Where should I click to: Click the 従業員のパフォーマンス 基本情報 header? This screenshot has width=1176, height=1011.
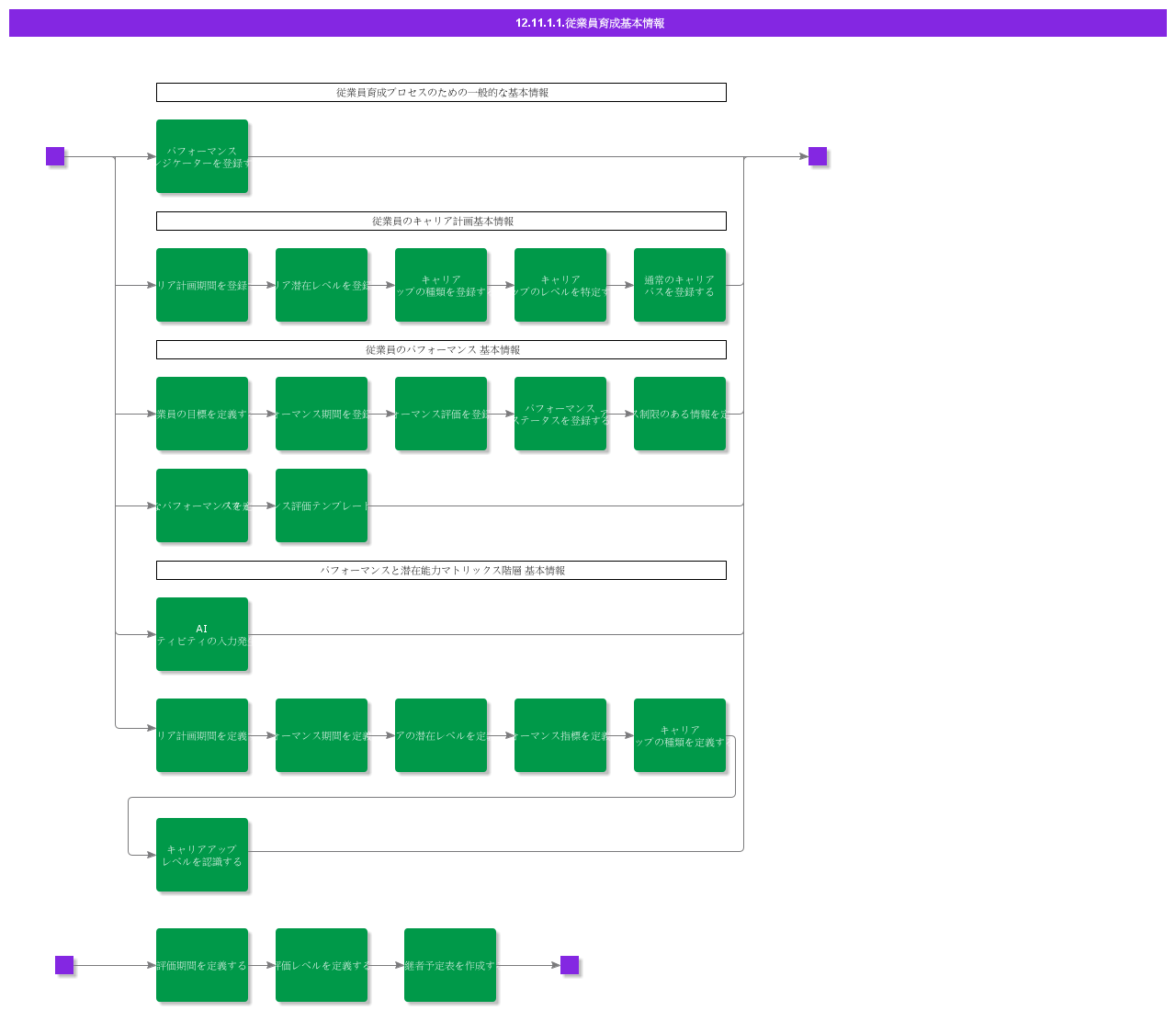[441, 349]
